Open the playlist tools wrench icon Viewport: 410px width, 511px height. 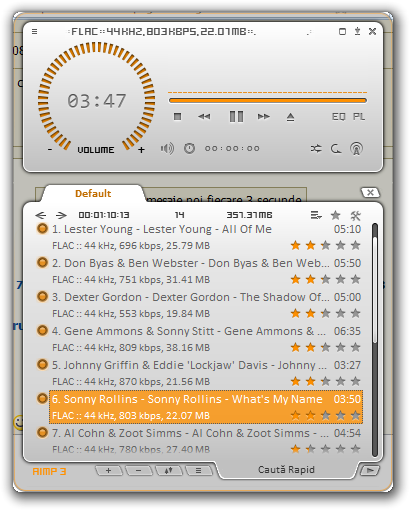pos(356,216)
